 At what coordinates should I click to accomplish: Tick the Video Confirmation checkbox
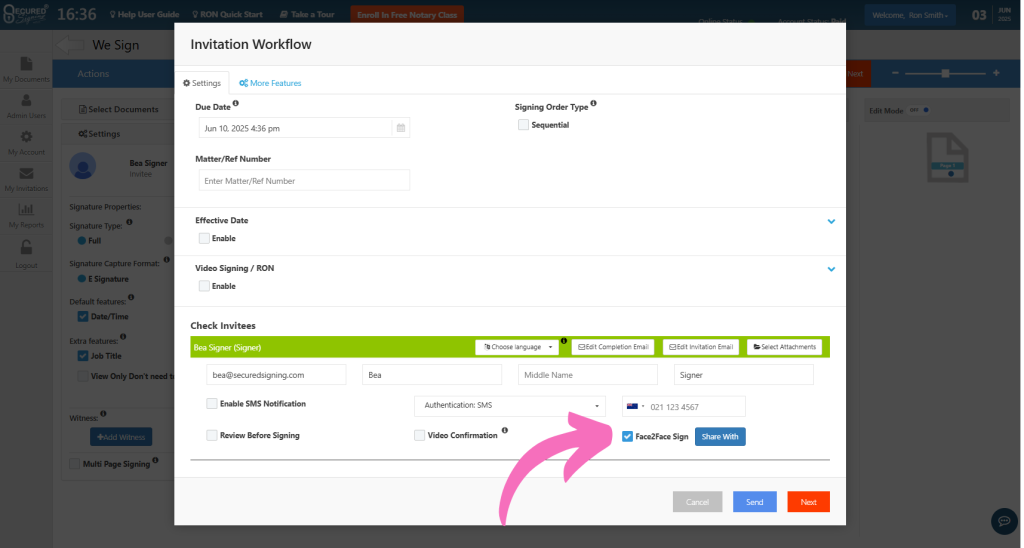[x=419, y=435]
